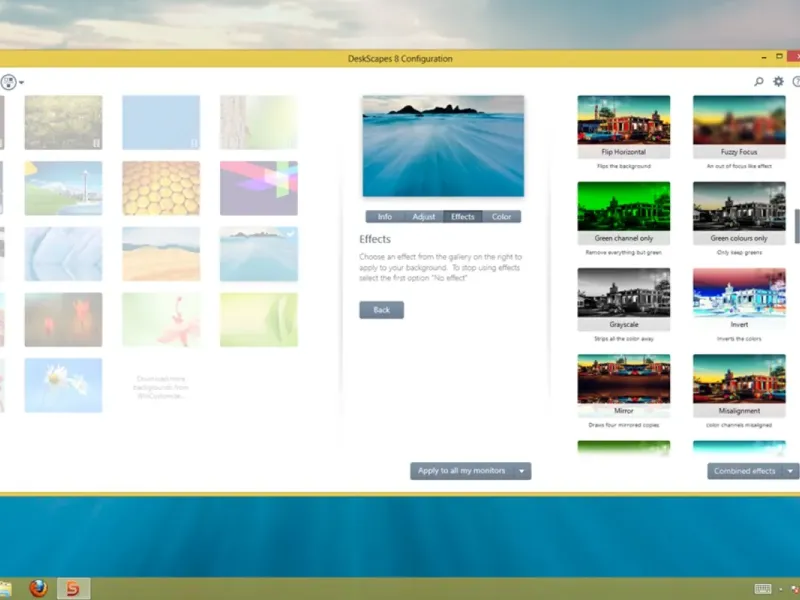Click Download more backgrounds from WinCustomize link
Screen dimensions: 800x600
pyautogui.click(x=161, y=387)
